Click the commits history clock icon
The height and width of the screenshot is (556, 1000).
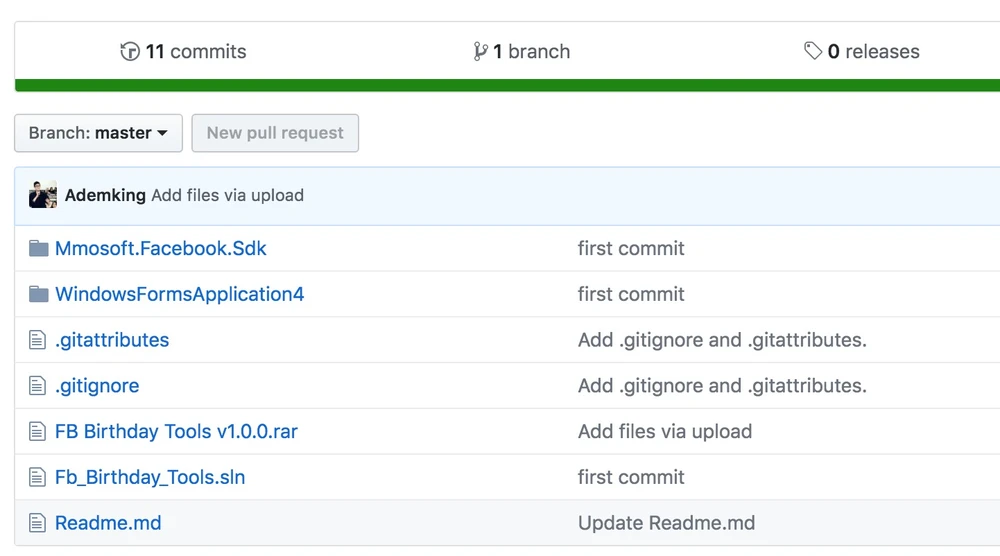pos(130,52)
